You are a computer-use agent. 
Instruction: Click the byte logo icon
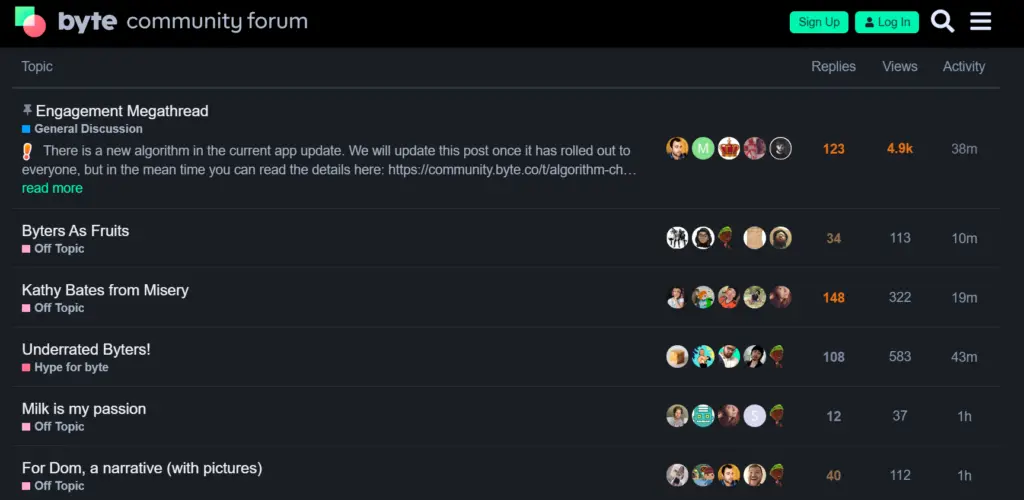tap(31, 21)
